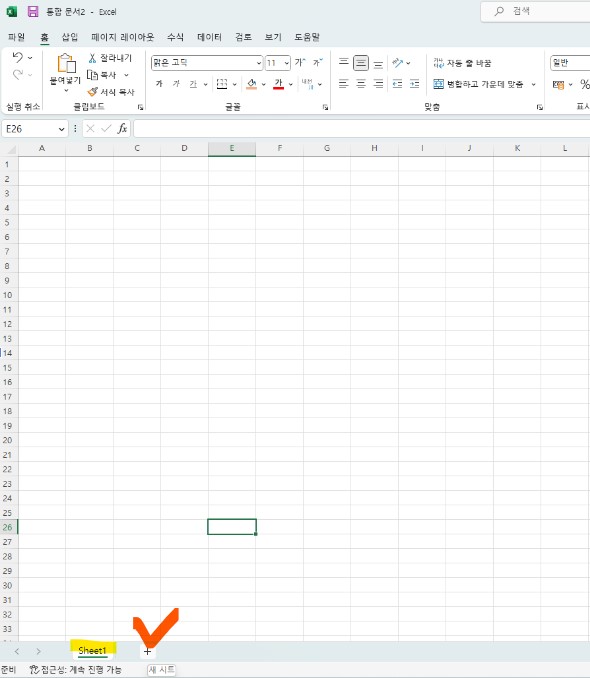Open the 데이터 tab

coord(209,37)
